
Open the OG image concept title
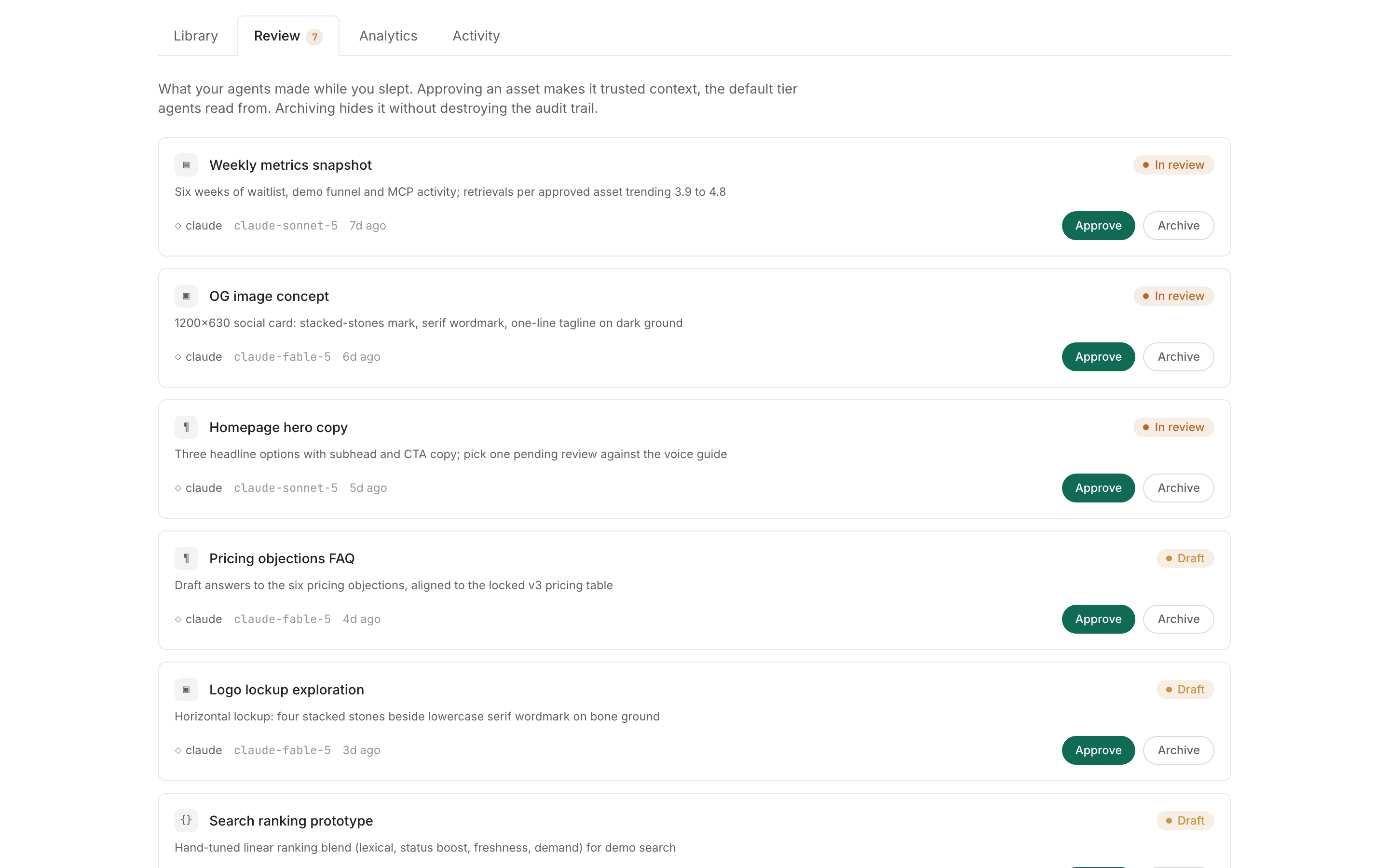click(x=269, y=296)
